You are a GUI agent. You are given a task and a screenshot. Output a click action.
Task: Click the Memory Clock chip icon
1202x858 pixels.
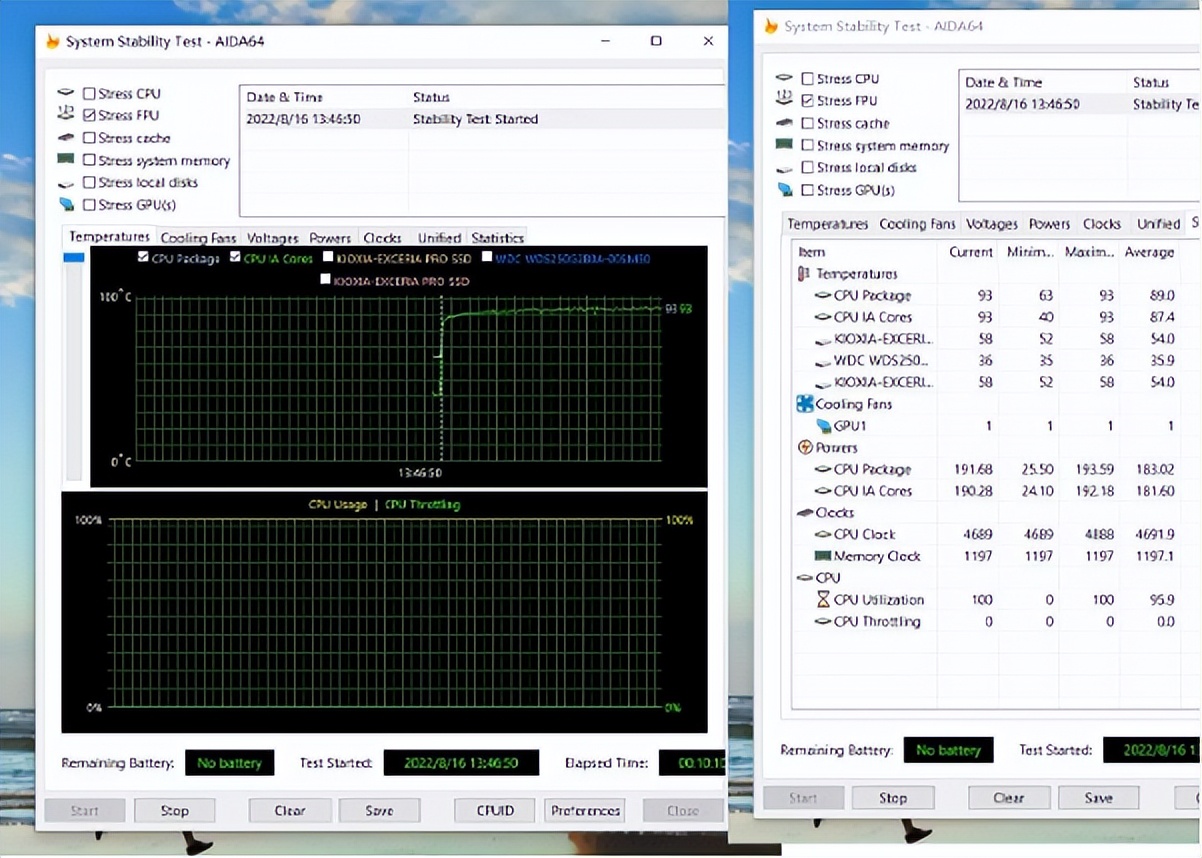tap(823, 556)
